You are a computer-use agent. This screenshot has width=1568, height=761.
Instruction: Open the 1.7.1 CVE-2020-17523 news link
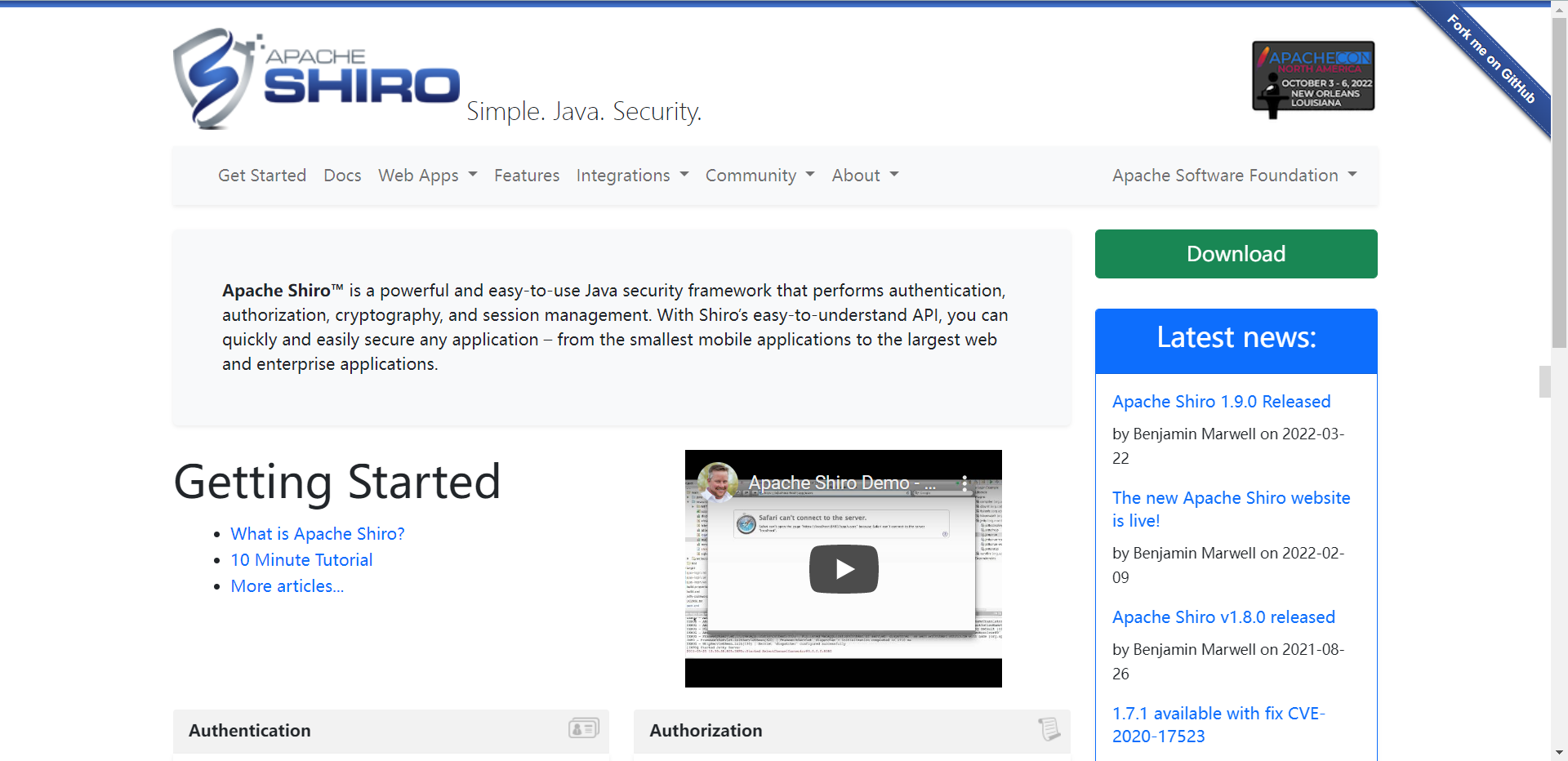tap(1218, 725)
